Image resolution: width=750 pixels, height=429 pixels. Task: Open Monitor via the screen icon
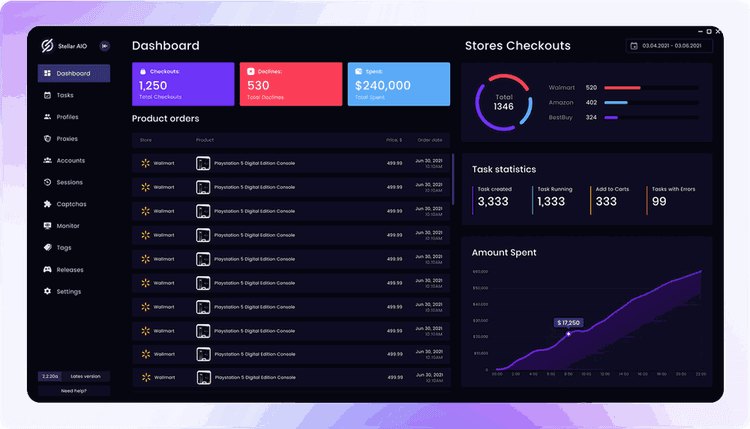click(x=47, y=226)
